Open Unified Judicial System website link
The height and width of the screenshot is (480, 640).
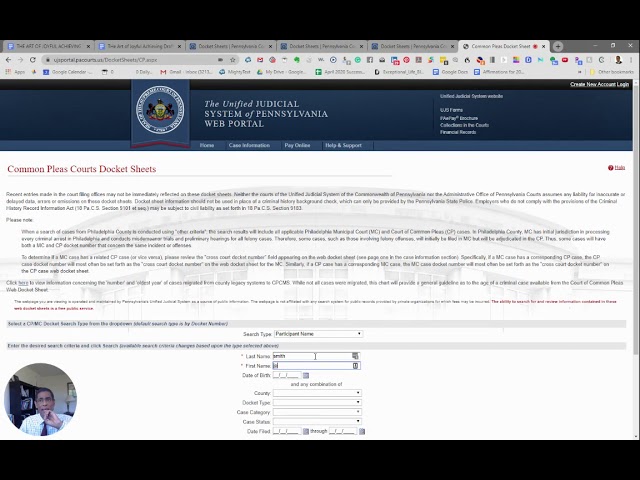[x=471, y=96]
